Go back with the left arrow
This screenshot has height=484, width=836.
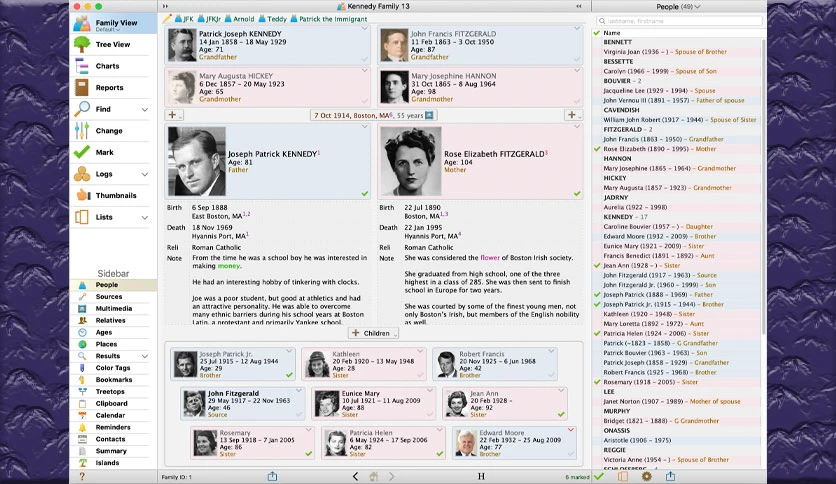tap(355, 476)
